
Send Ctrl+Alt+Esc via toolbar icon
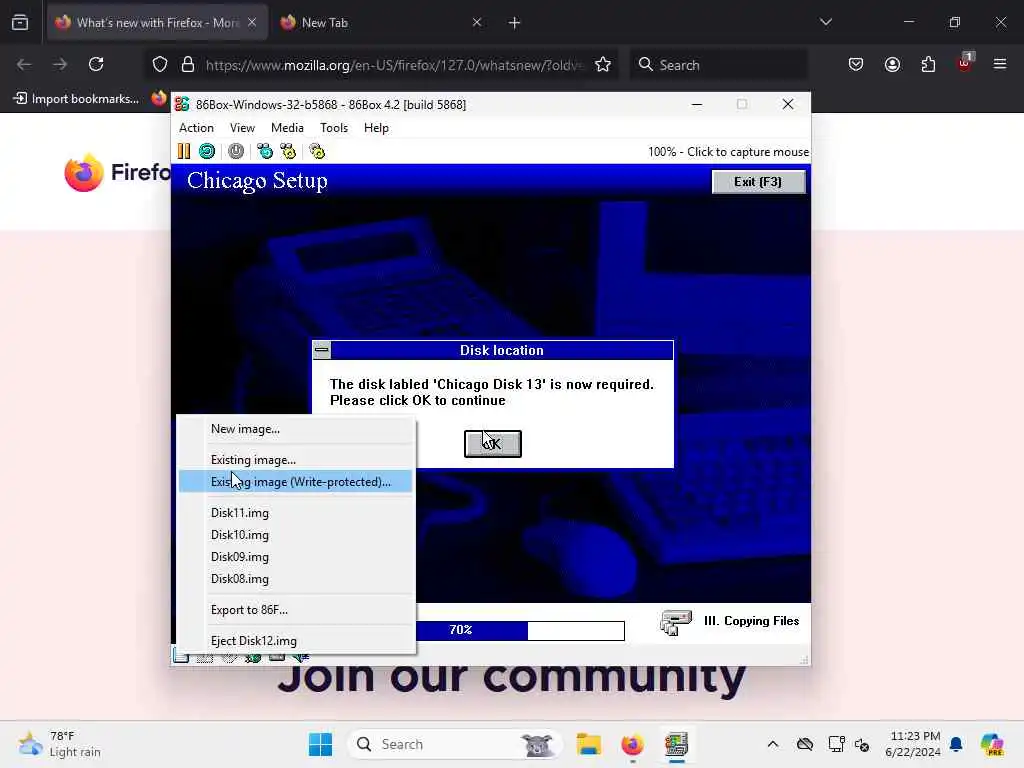288,152
